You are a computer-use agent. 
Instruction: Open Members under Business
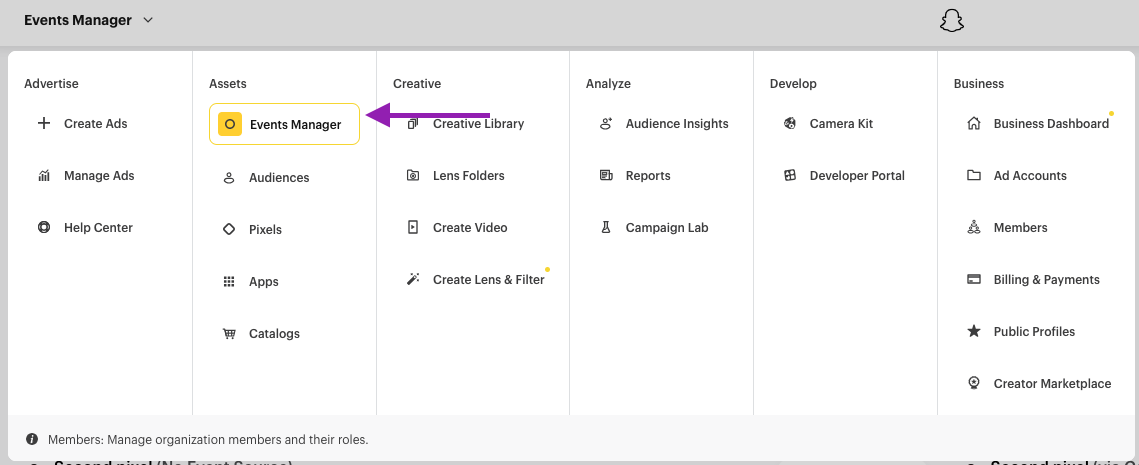click(1020, 227)
